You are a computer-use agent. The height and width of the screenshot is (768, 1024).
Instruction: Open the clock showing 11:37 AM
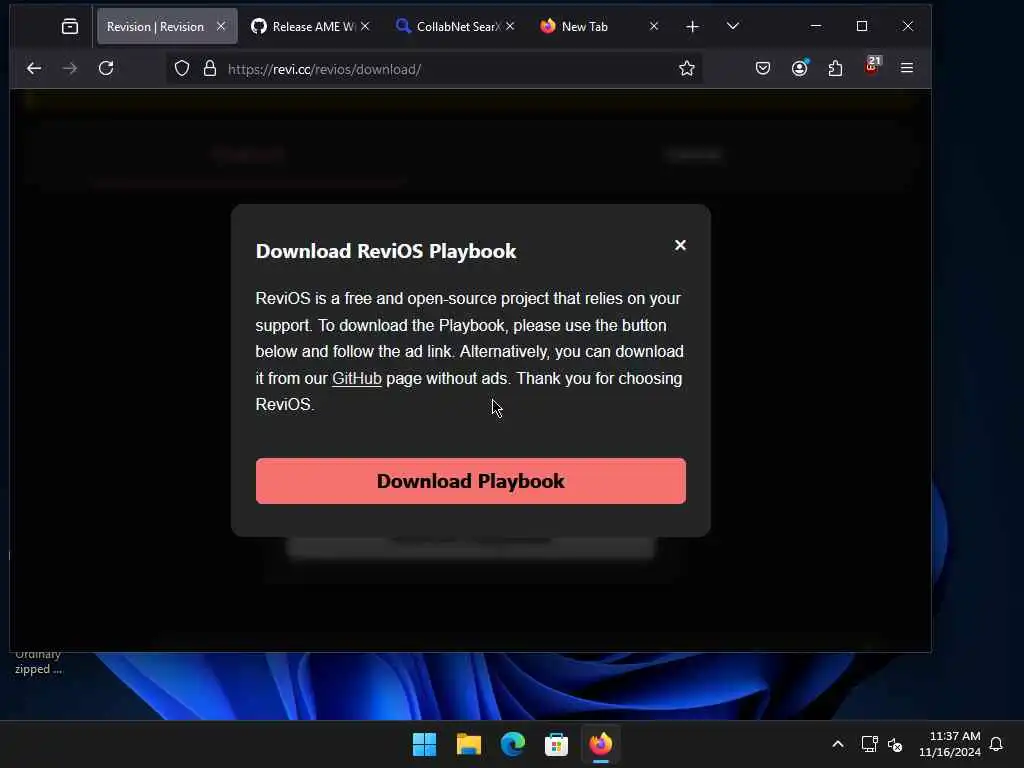pos(950,744)
